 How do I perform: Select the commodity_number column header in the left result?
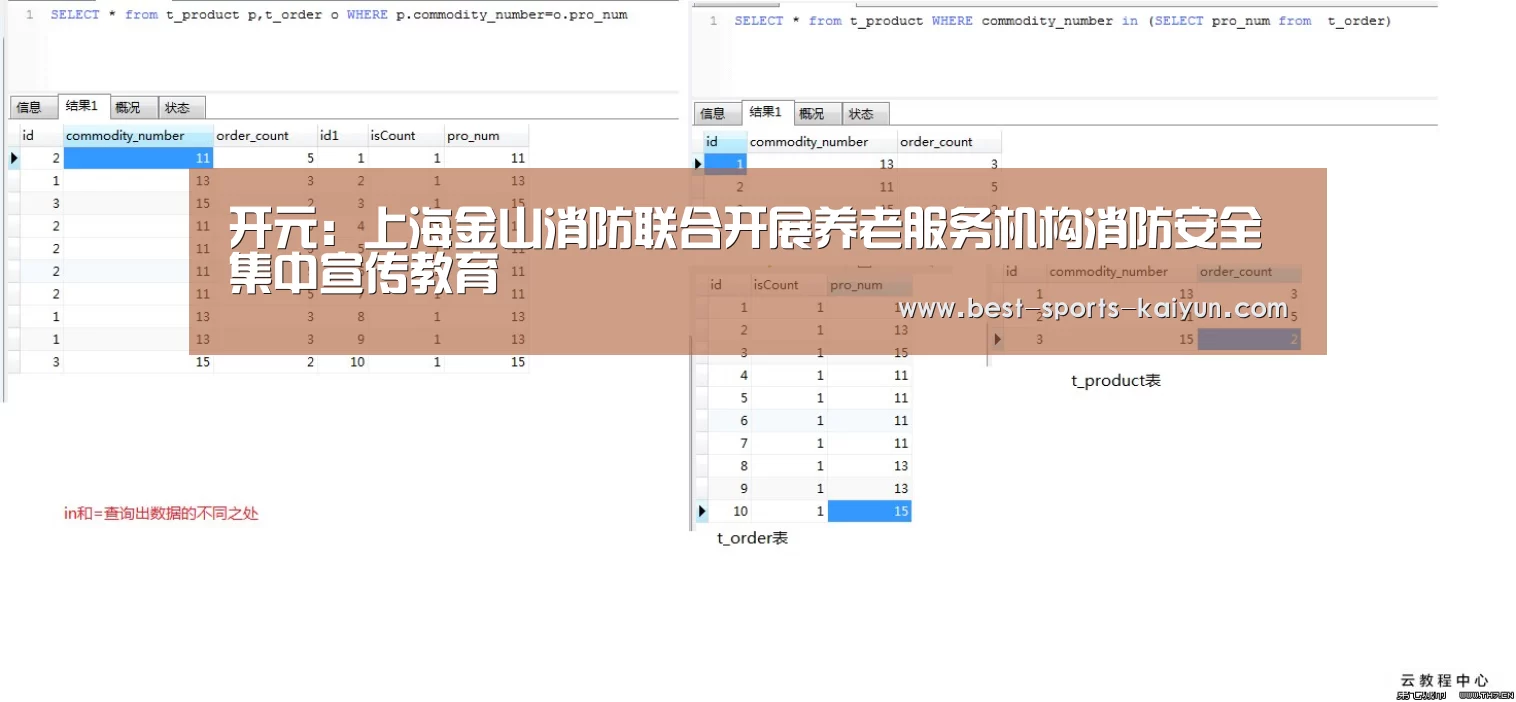point(138,136)
